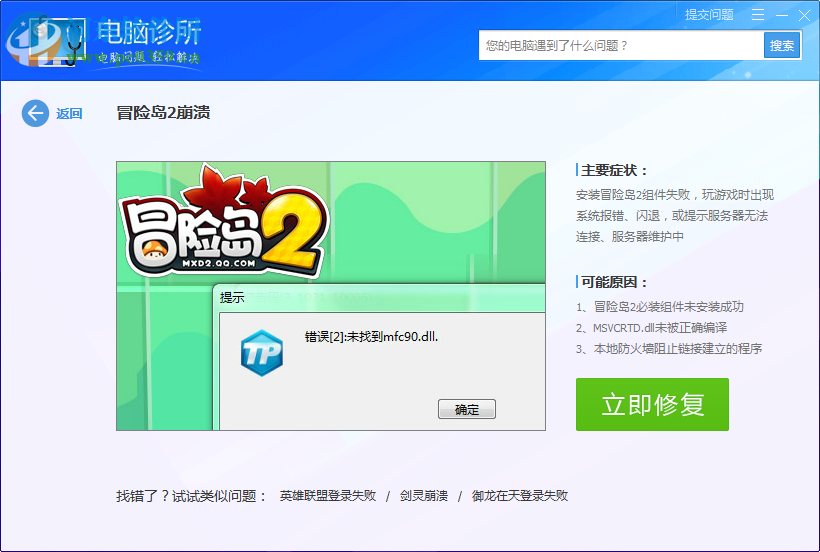
Task: Click the 返回 text link
Action: (69, 114)
